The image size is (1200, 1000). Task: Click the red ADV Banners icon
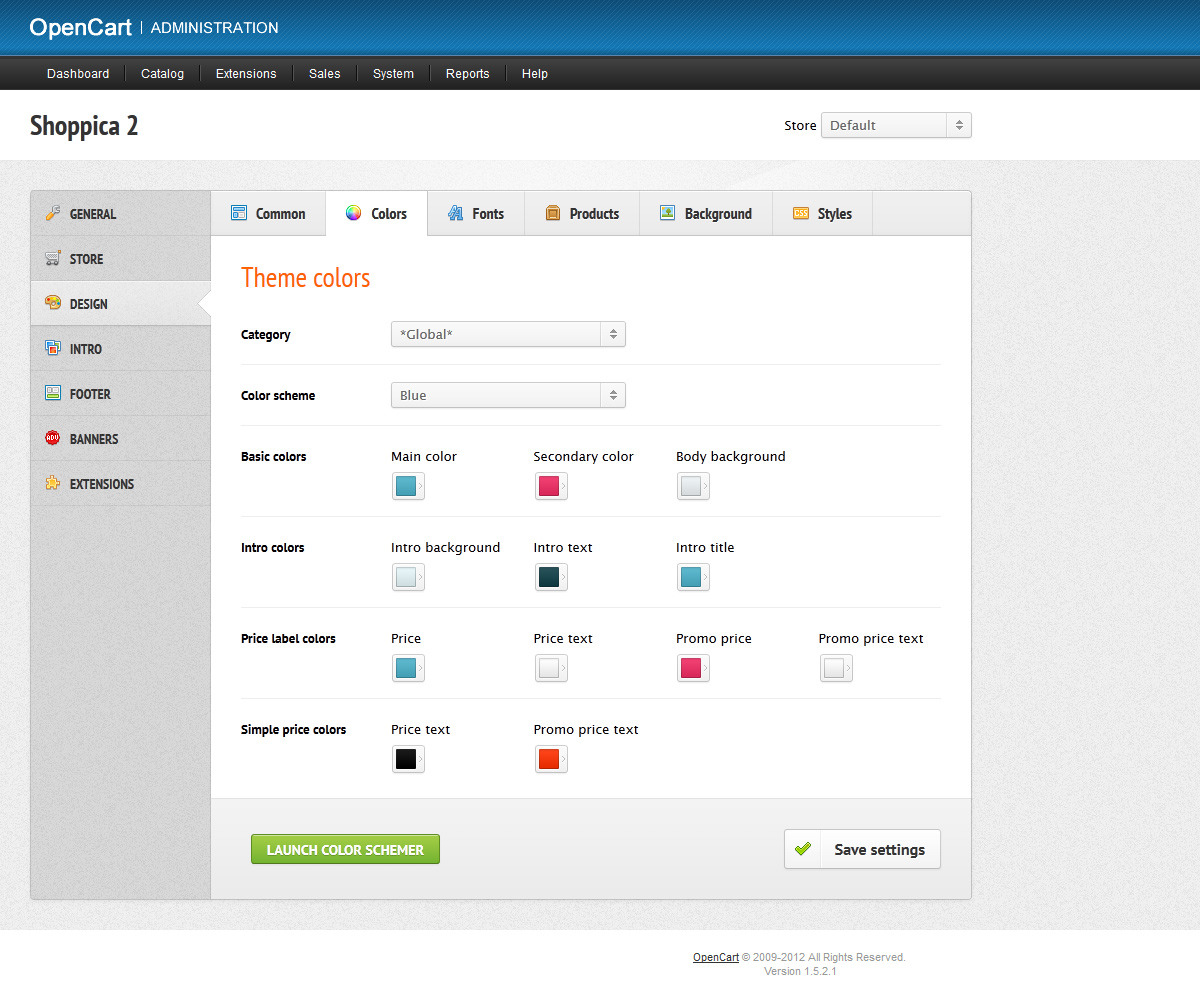[x=53, y=439]
